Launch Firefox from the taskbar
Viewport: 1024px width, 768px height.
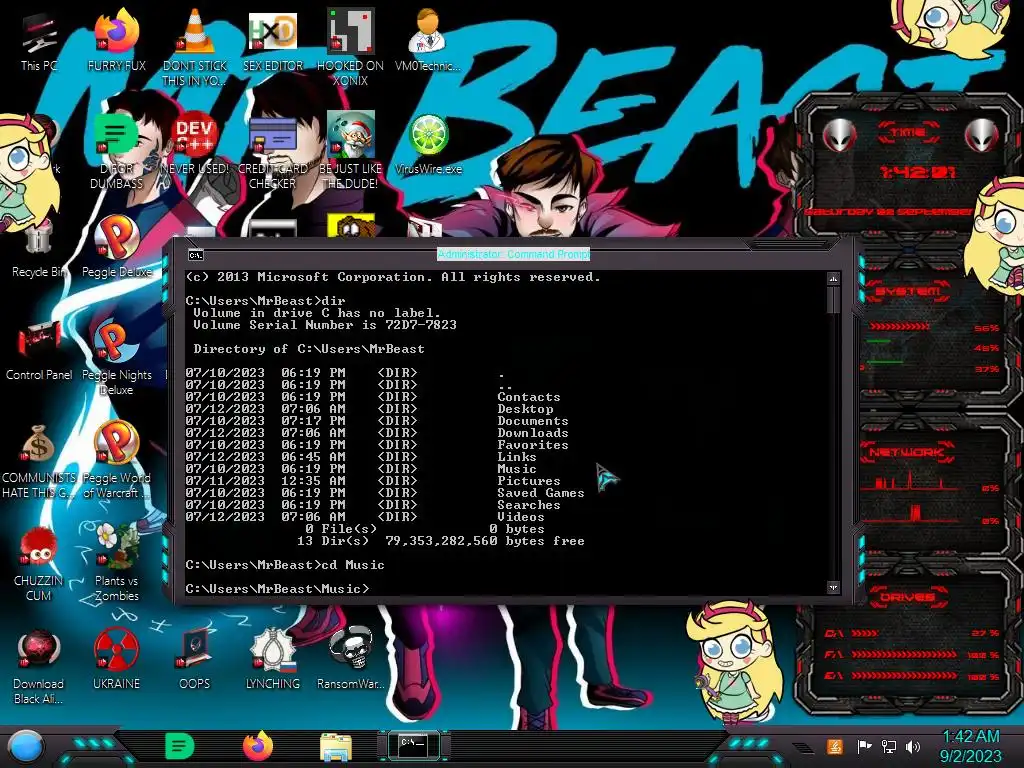(x=258, y=746)
